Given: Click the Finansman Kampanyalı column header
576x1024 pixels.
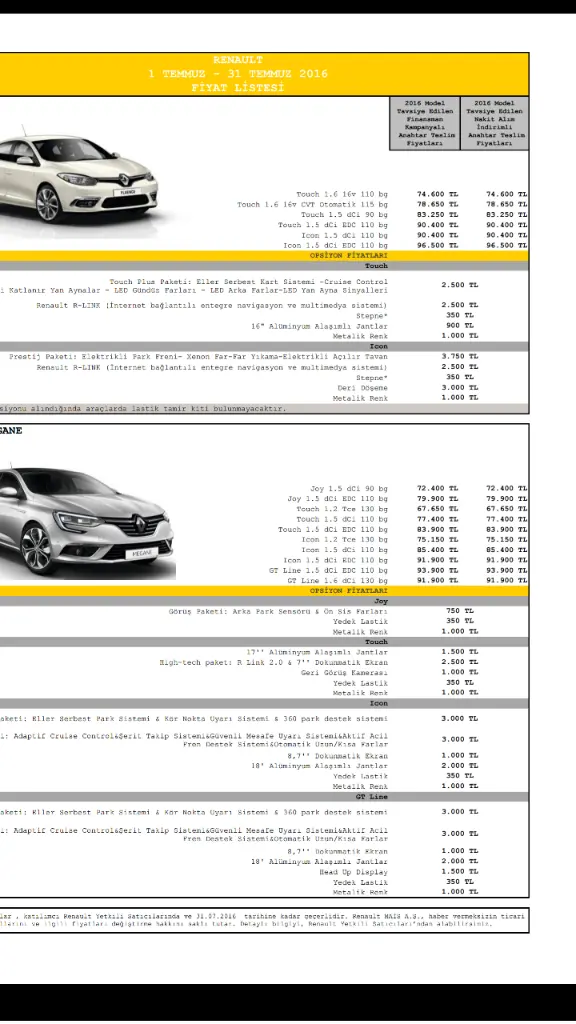Looking at the screenshot, I should click(x=425, y=123).
